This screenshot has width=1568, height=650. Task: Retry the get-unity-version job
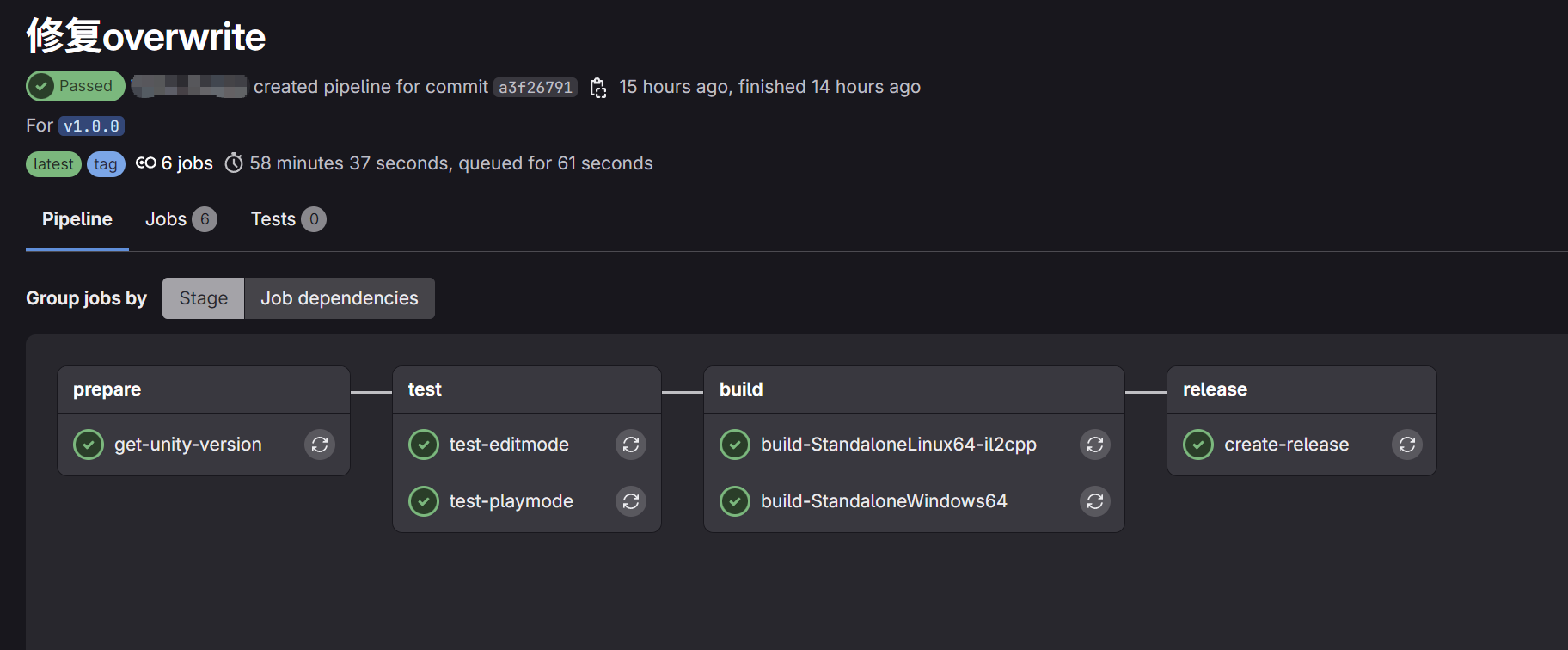[320, 445]
